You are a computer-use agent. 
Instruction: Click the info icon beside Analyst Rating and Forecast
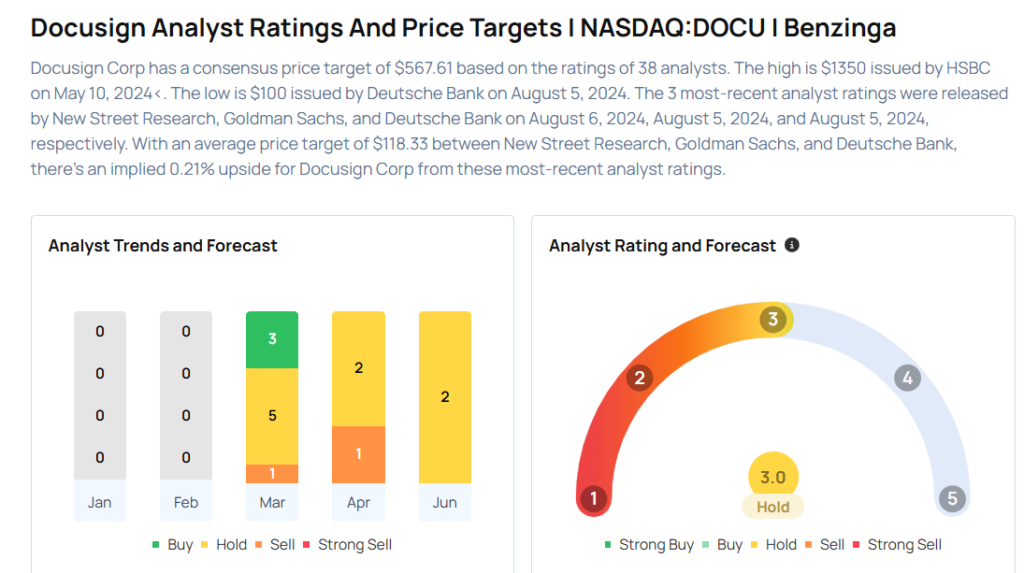792,245
